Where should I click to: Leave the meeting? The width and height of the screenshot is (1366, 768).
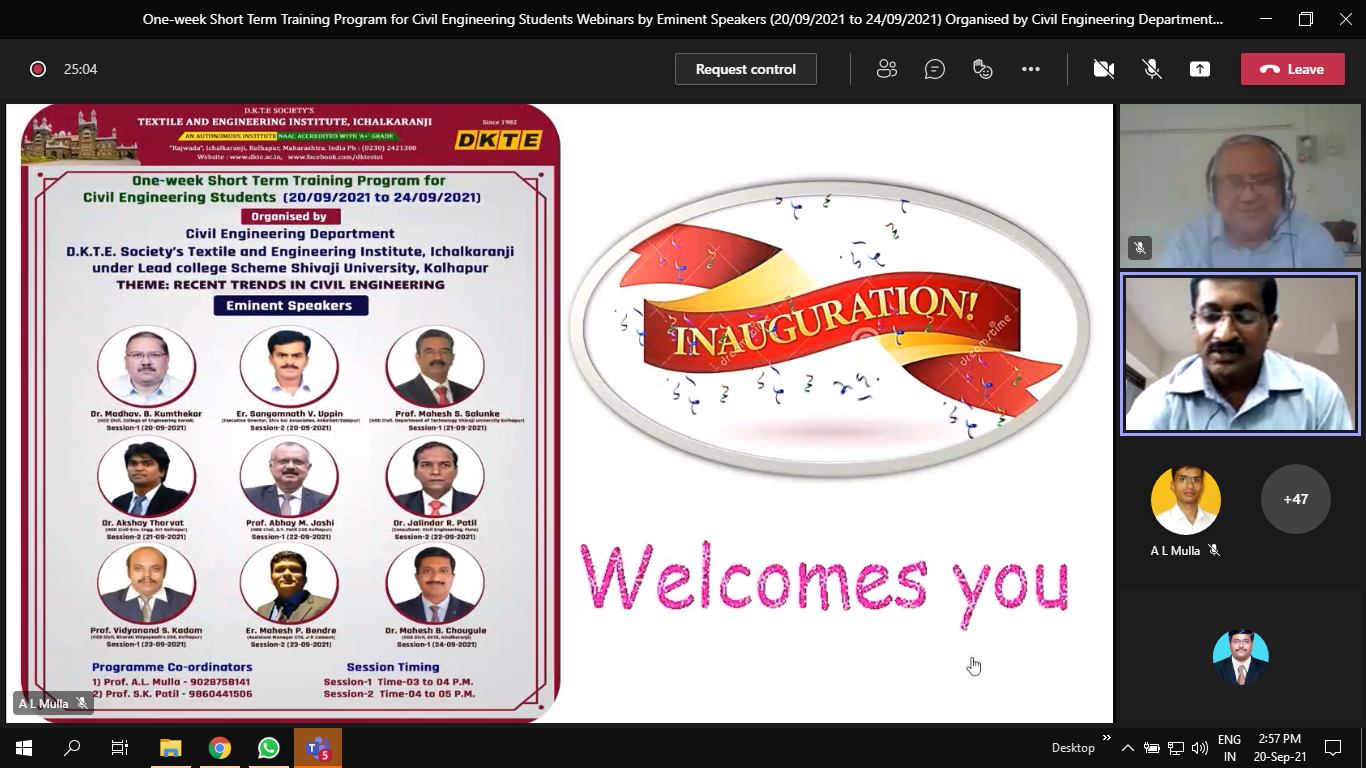(x=1292, y=69)
